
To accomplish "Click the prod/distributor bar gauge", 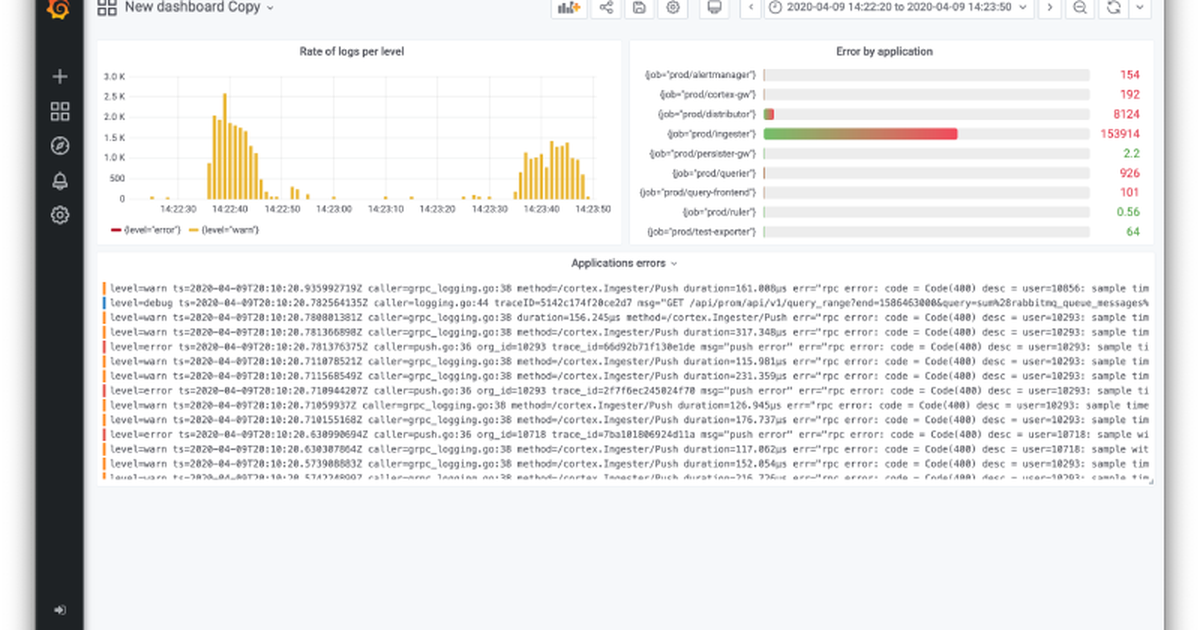I will click(926, 114).
